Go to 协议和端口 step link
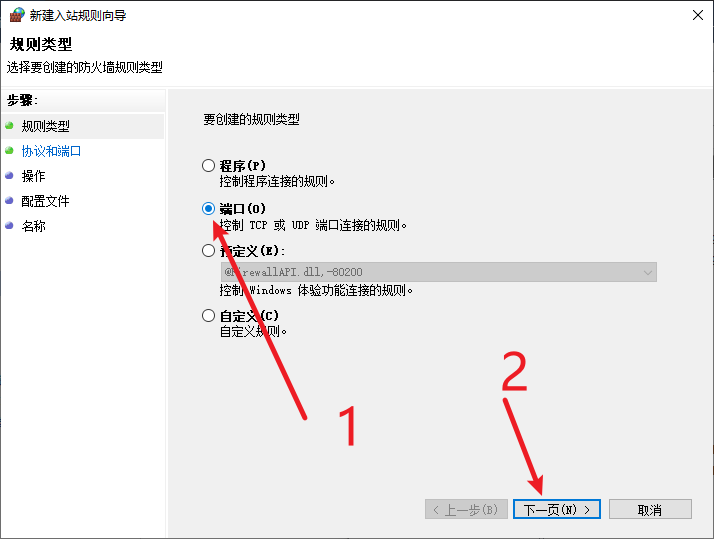Image resolution: width=714 pixels, height=539 pixels. (x=51, y=151)
